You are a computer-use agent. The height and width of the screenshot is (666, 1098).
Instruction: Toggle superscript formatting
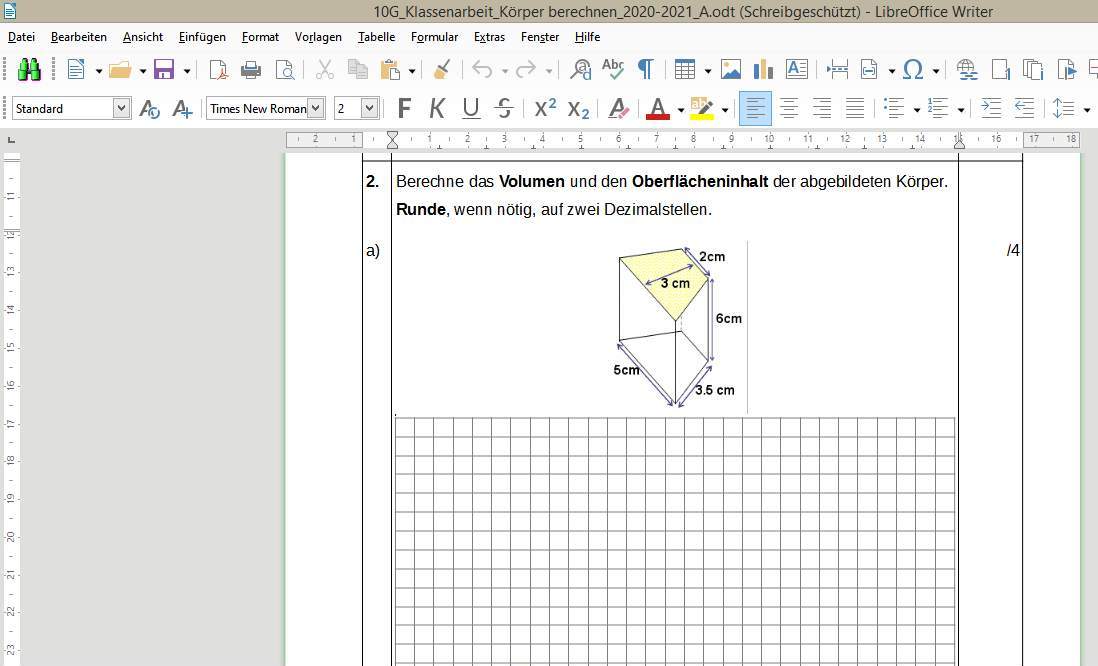[x=545, y=109]
